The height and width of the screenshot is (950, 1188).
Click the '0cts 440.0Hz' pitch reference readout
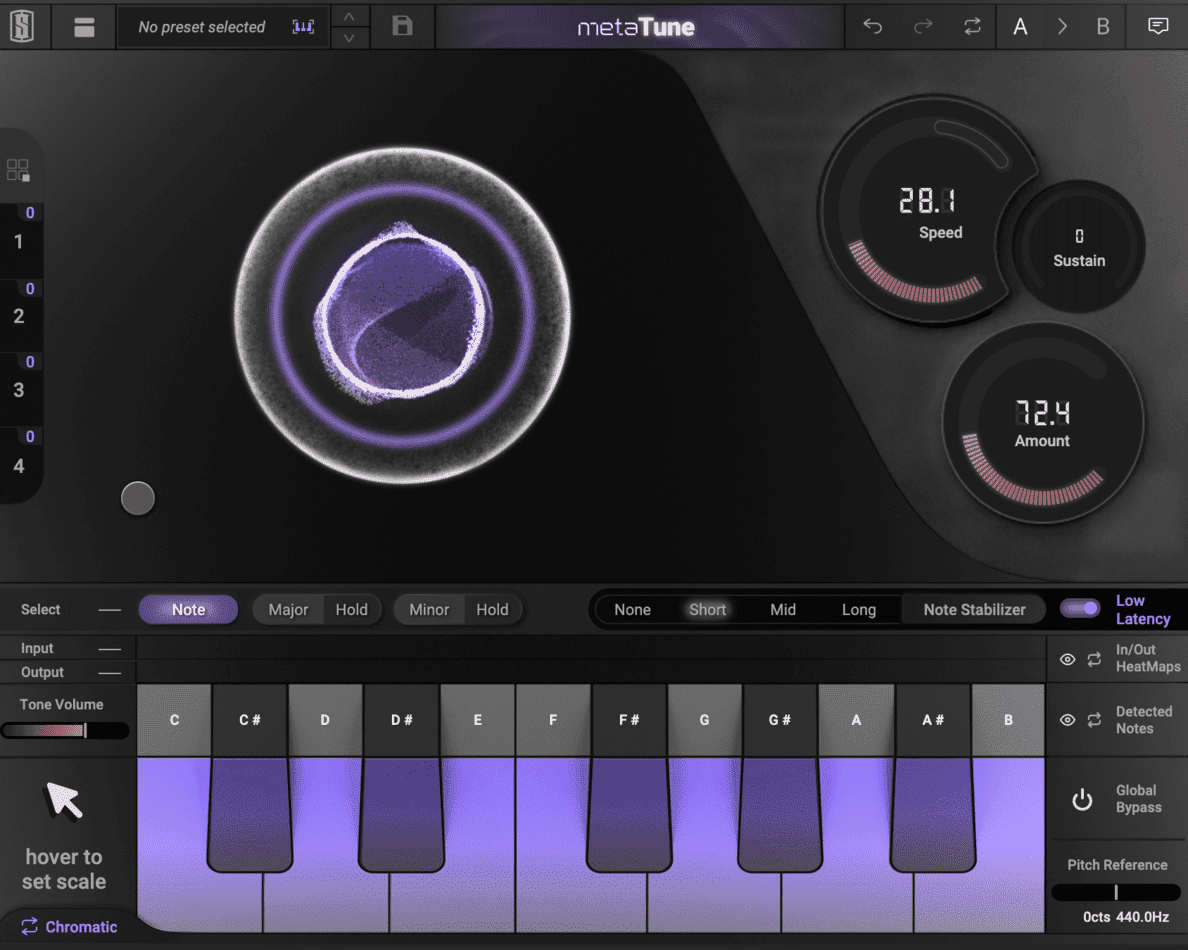click(x=1125, y=917)
